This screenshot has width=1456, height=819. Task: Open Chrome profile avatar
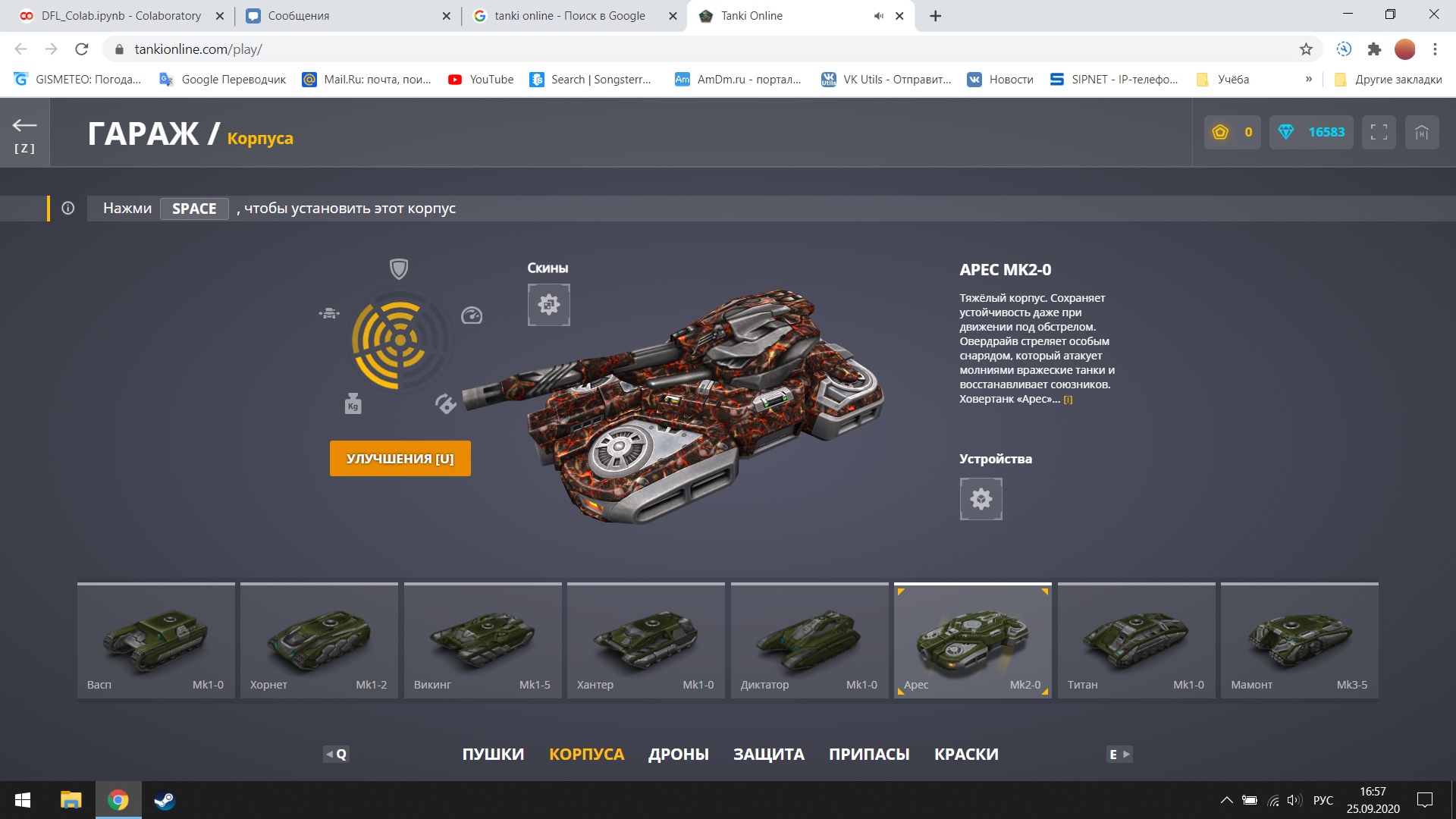tap(1404, 49)
